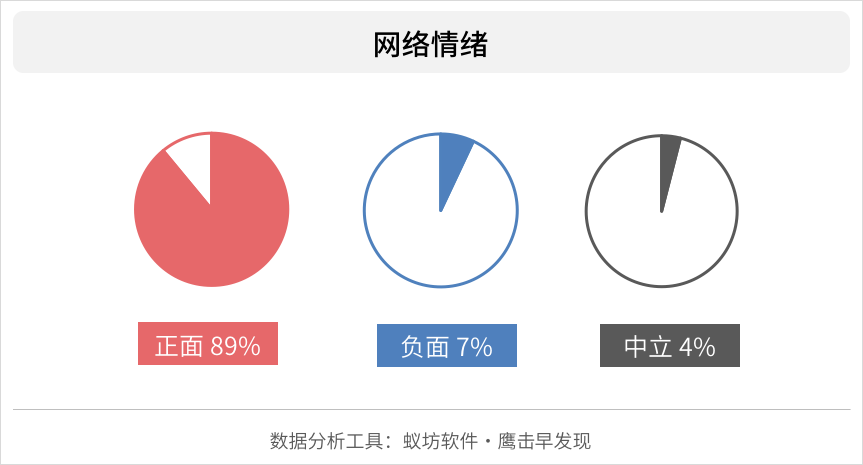Click the blue 负面 7% label
This screenshot has width=863, height=465.
(x=447, y=346)
